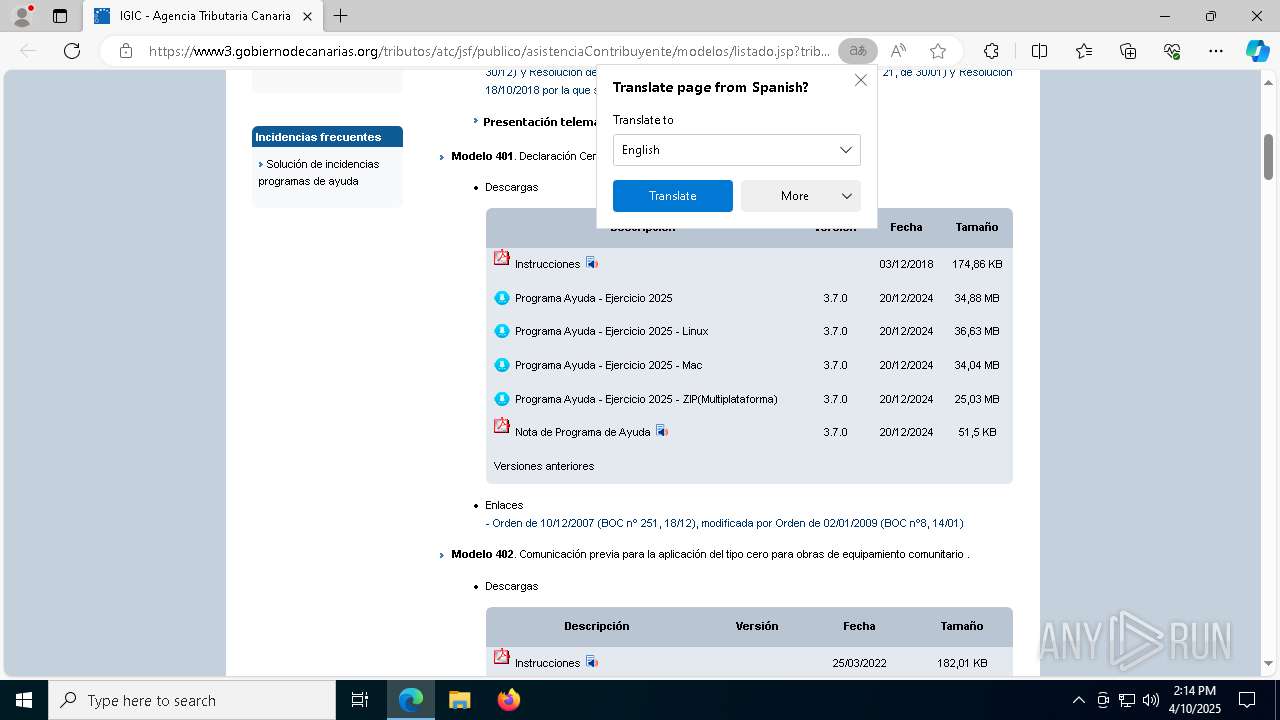The image size is (1280, 720).
Task: Open the notification center
Action: pyautogui.click(x=1247, y=700)
